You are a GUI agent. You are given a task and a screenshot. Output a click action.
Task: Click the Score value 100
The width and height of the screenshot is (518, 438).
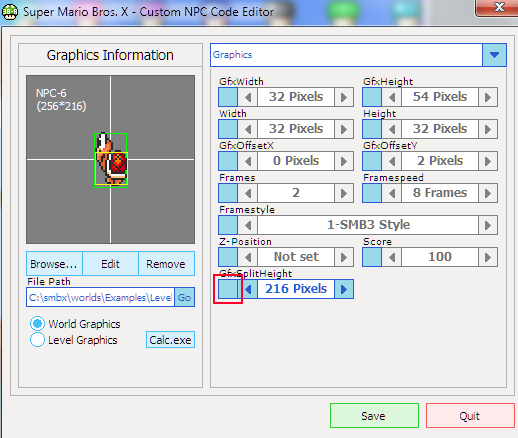(440, 257)
